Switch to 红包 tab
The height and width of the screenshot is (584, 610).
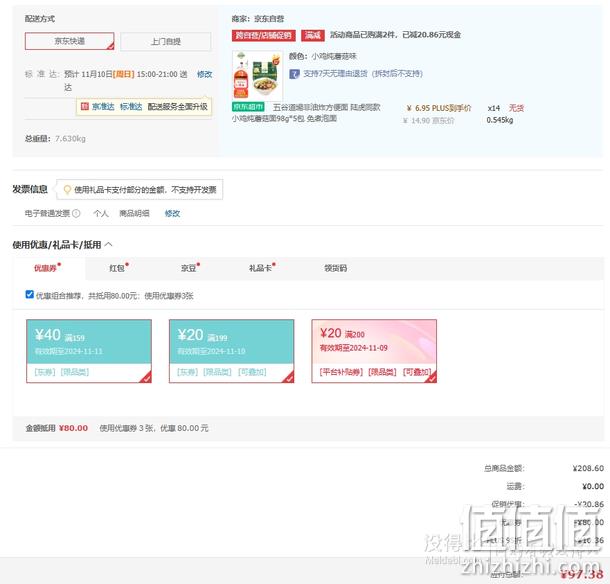click(x=119, y=268)
